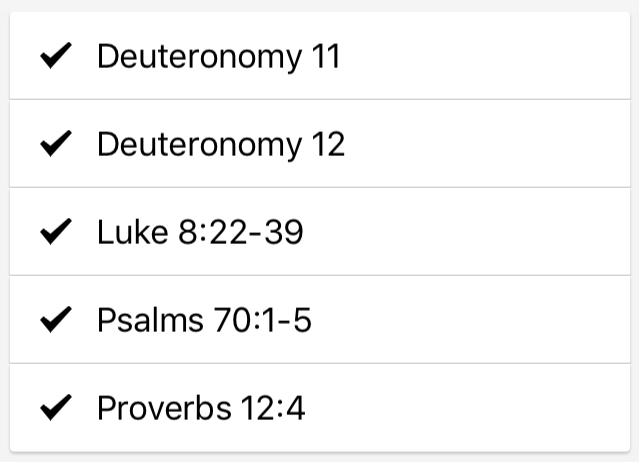
Task: Mark Deuteronomy 12 as not read
Action: pos(55,145)
